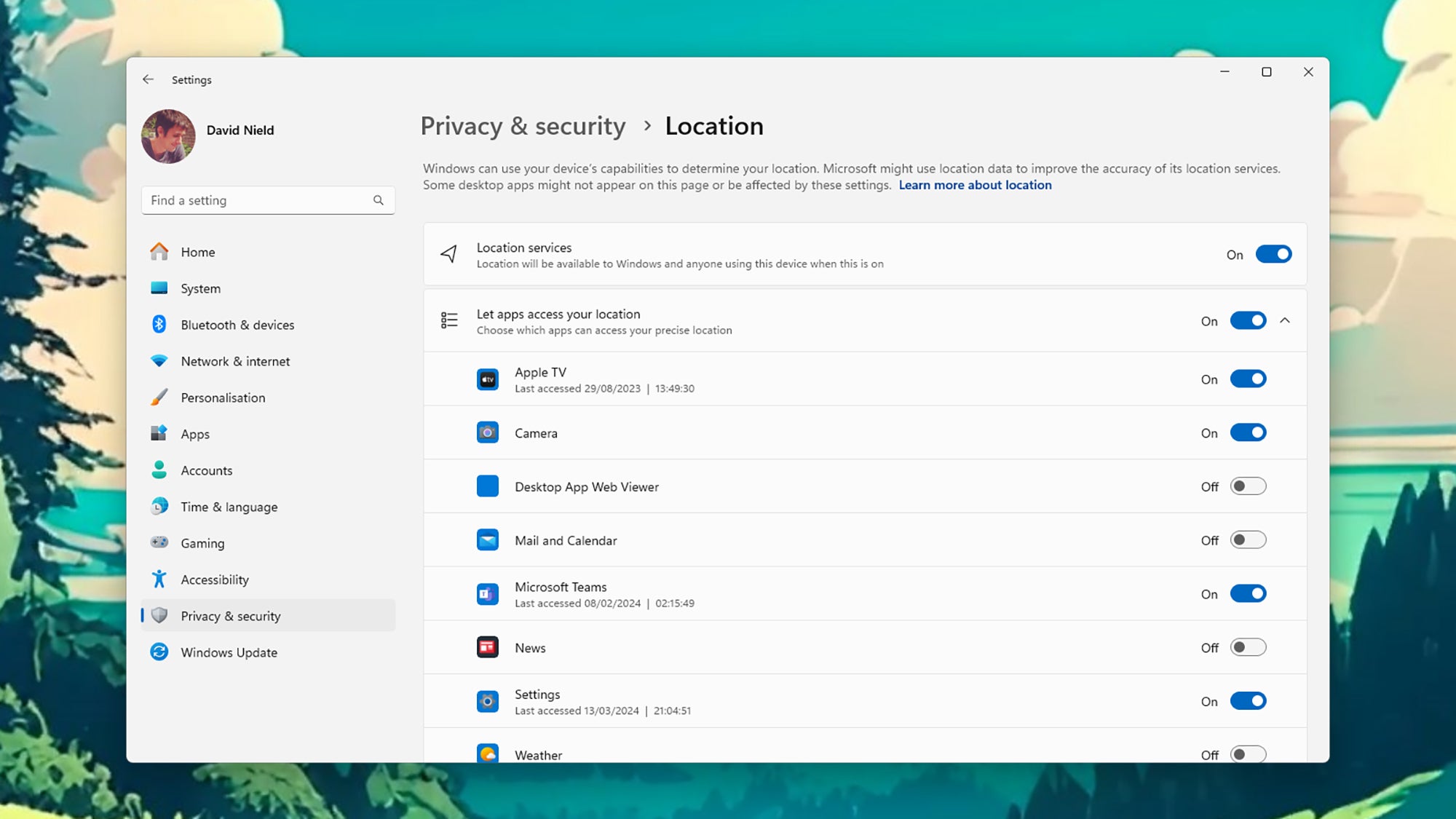
Task: Click the search magnifier icon
Action: [378, 200]
